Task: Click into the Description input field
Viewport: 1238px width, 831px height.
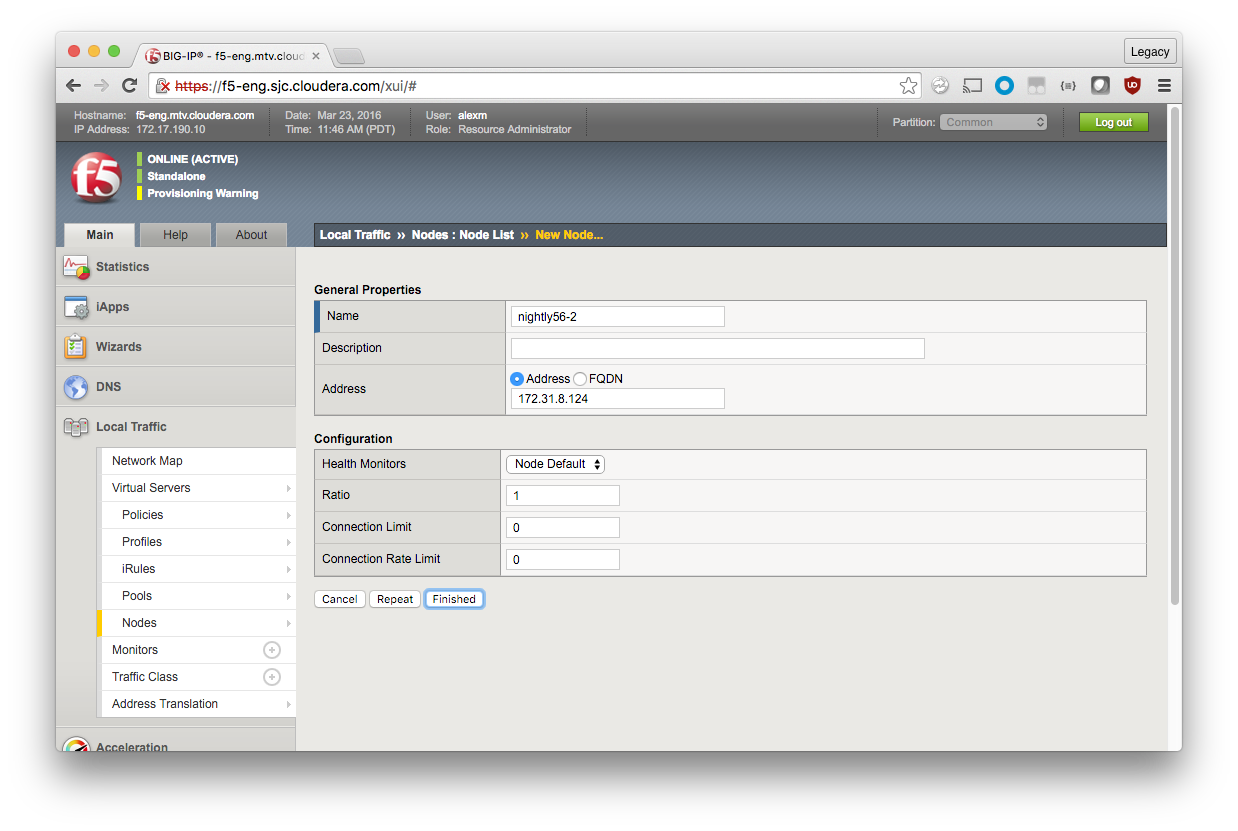Action: point(717,348)
